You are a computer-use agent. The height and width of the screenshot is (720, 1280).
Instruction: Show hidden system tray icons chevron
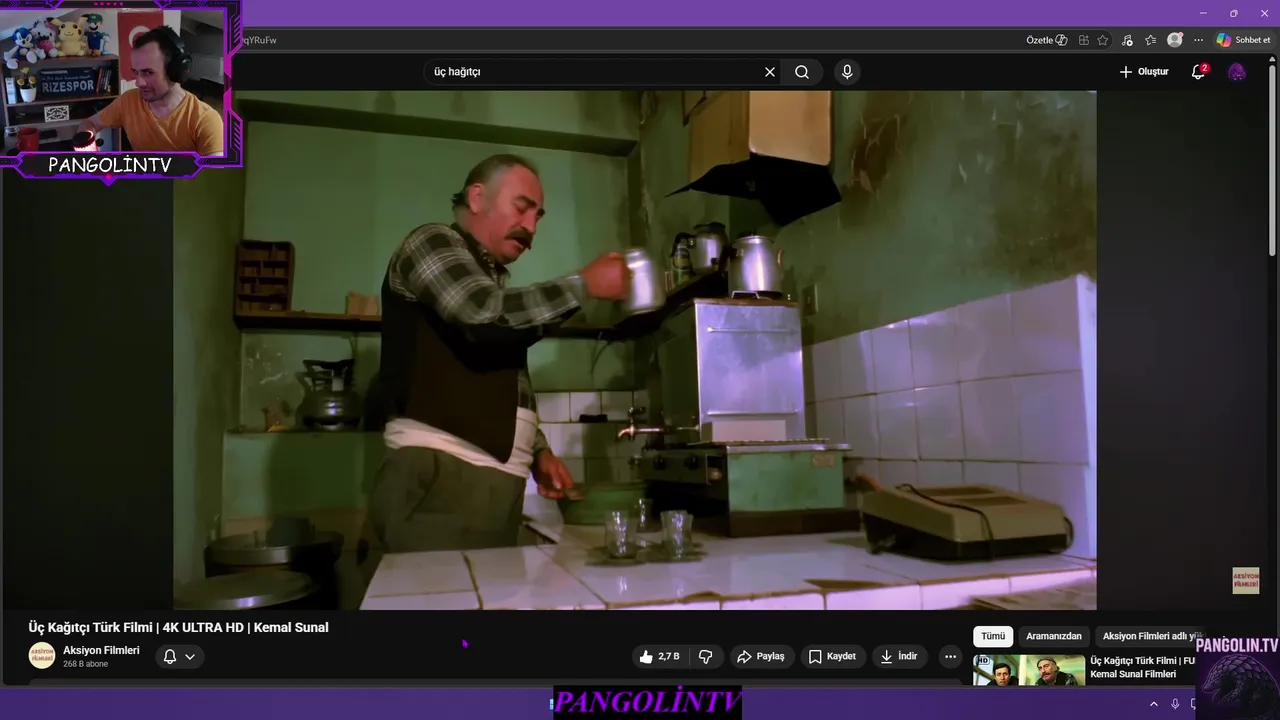1153,704
